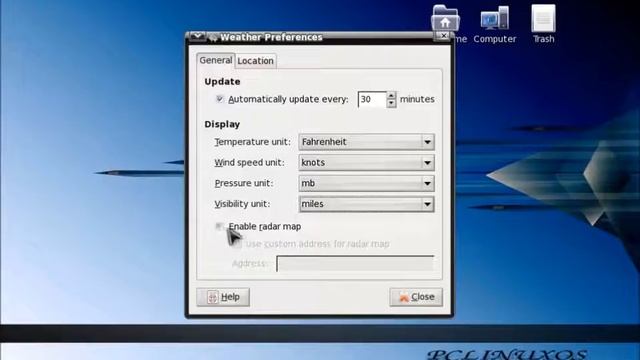
Task: Open the Temperature unit dropdown
Action: click(366, 142)
